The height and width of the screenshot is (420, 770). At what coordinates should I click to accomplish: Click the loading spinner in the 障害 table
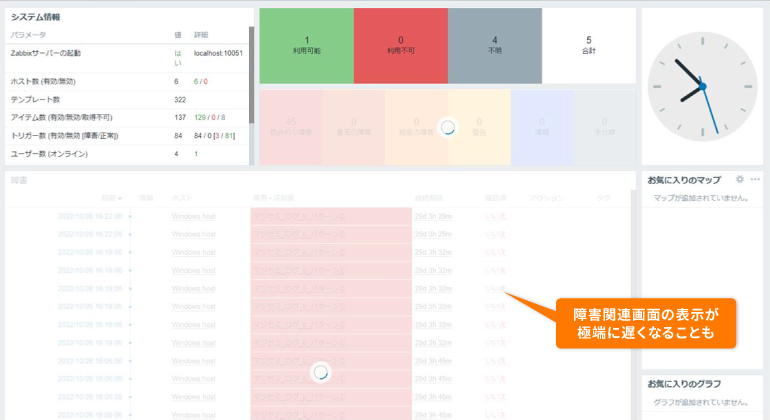(321, 371)
